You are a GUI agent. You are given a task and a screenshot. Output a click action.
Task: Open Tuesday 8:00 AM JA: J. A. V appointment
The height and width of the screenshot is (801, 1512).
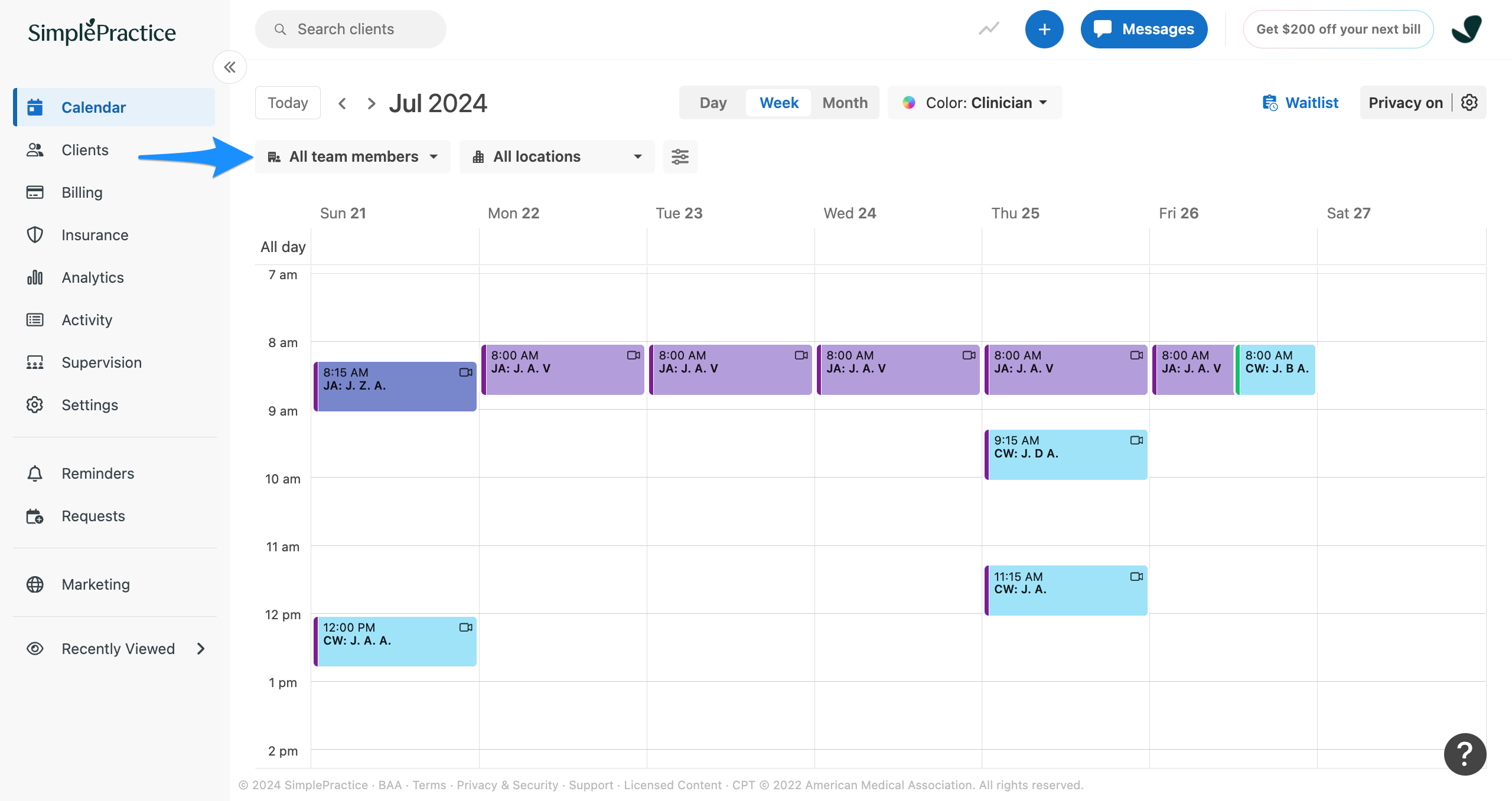(x=731, y=370)
